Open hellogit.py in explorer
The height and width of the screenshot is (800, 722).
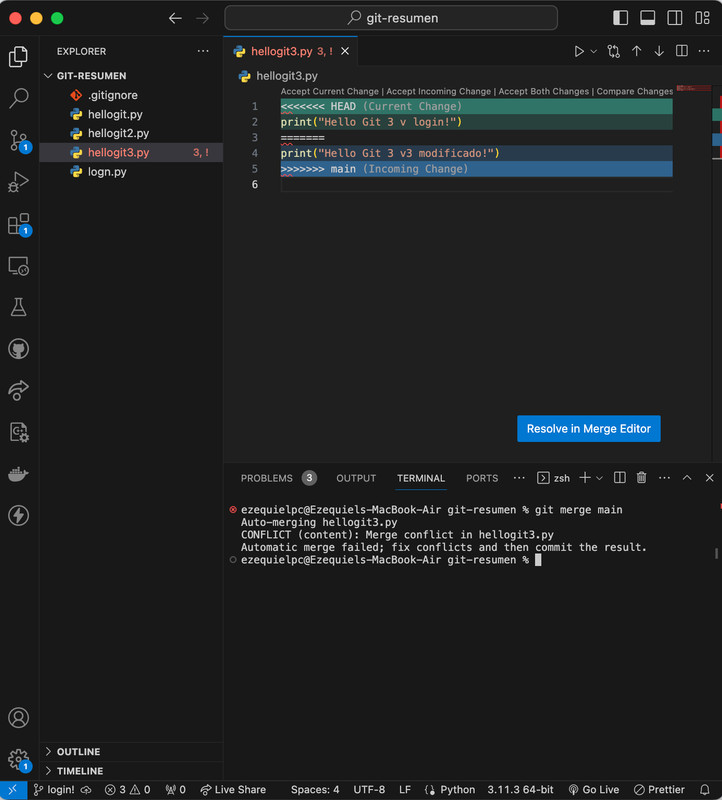131,114
